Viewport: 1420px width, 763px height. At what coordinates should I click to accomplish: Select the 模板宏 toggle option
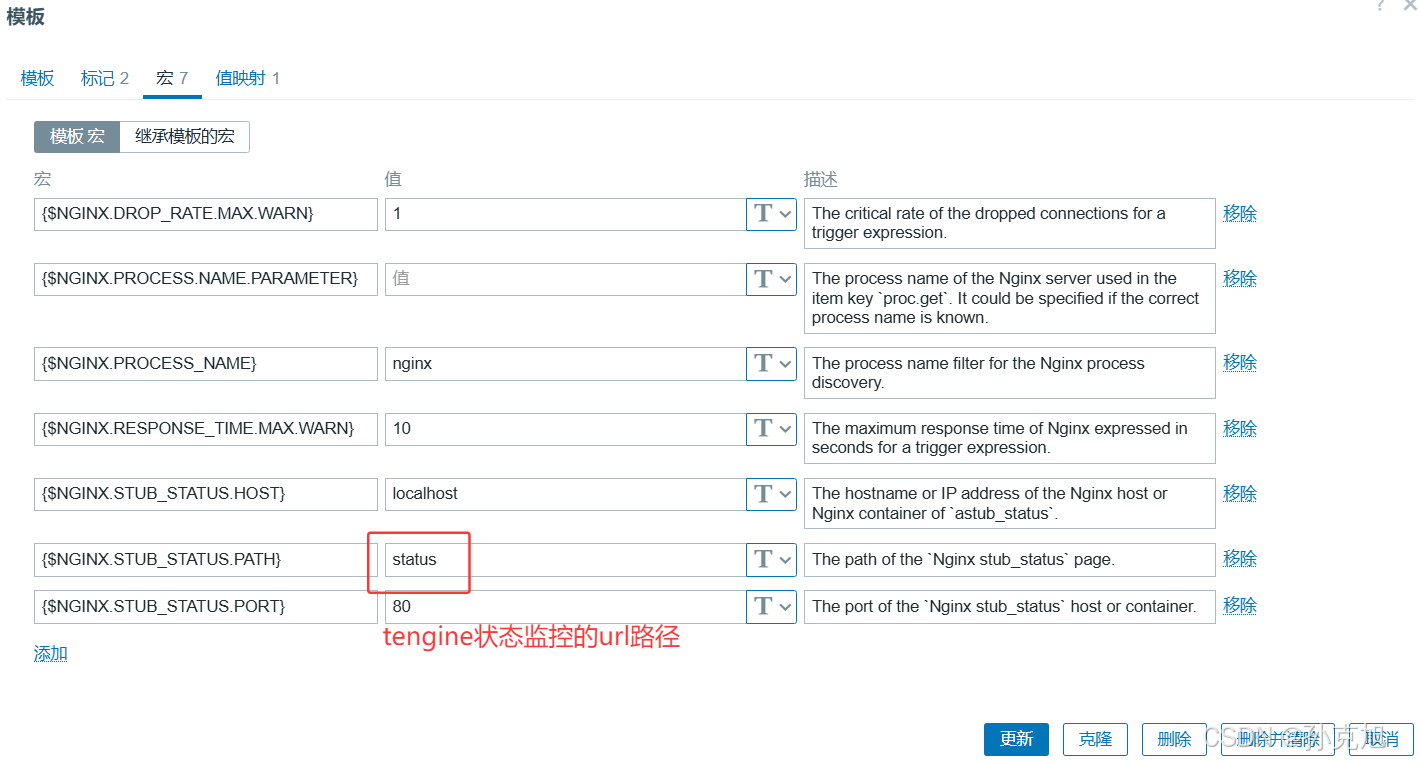coord(77,137)
